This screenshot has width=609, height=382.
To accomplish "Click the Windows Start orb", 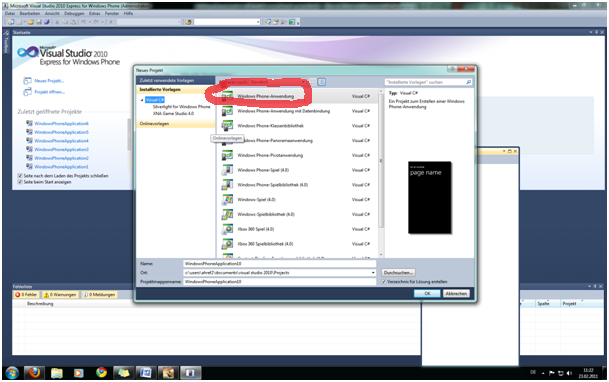I will pyautogui.click(x=12, y=373).
